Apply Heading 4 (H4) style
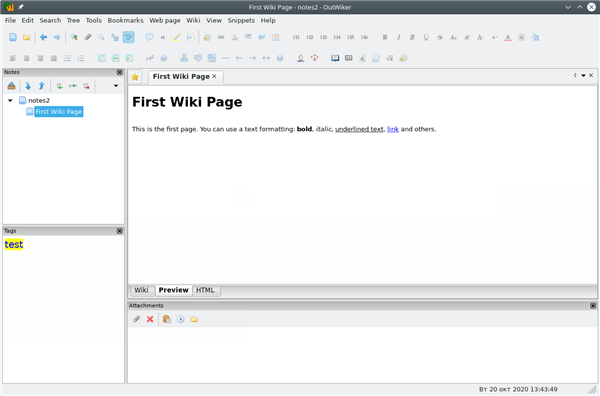This screenshot has width=600, height=396. pyautogui.click(x=337, y=37)
